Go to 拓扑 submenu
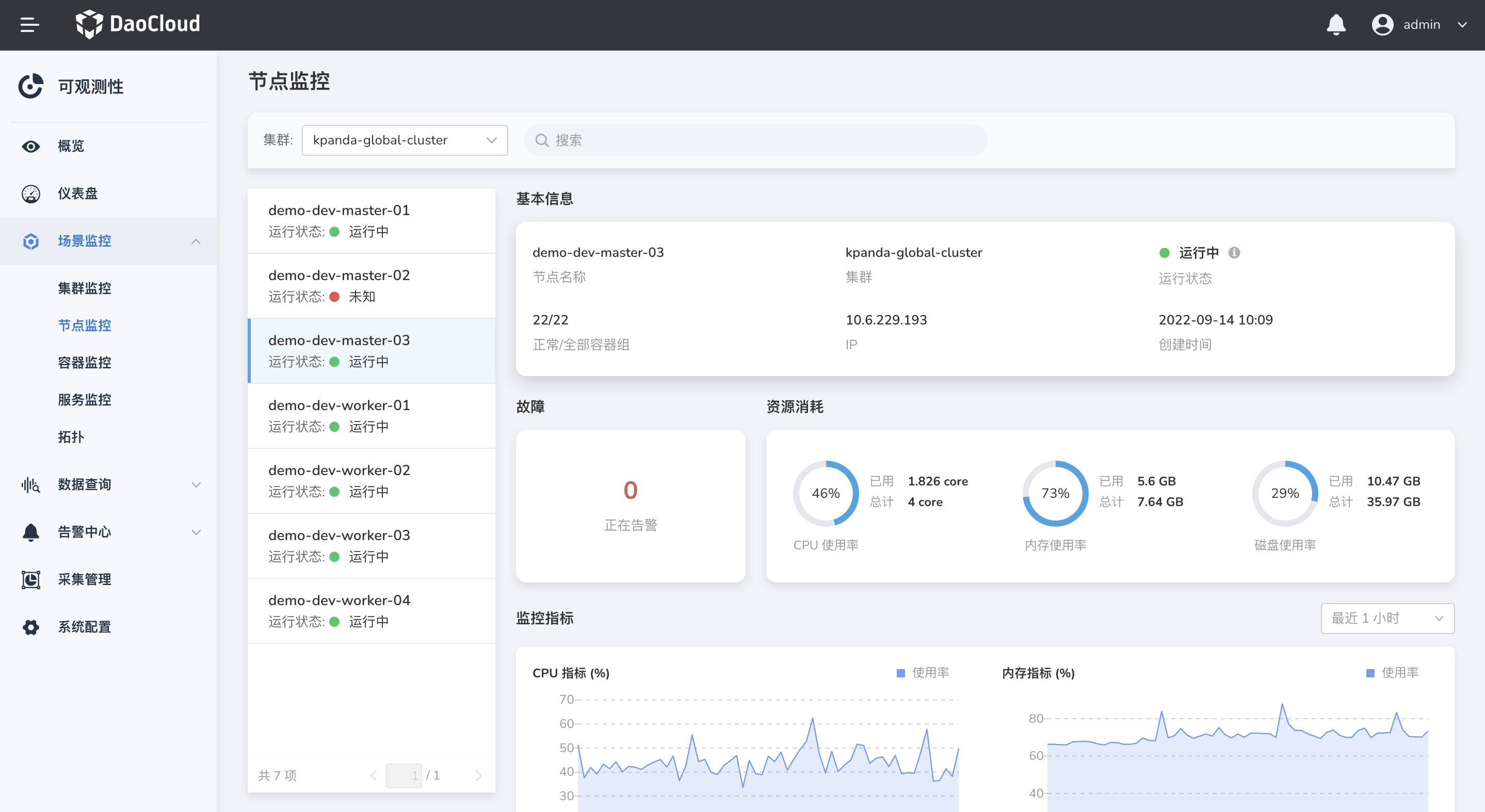The width and height of the screenshot is (1485, 812). 71,437
